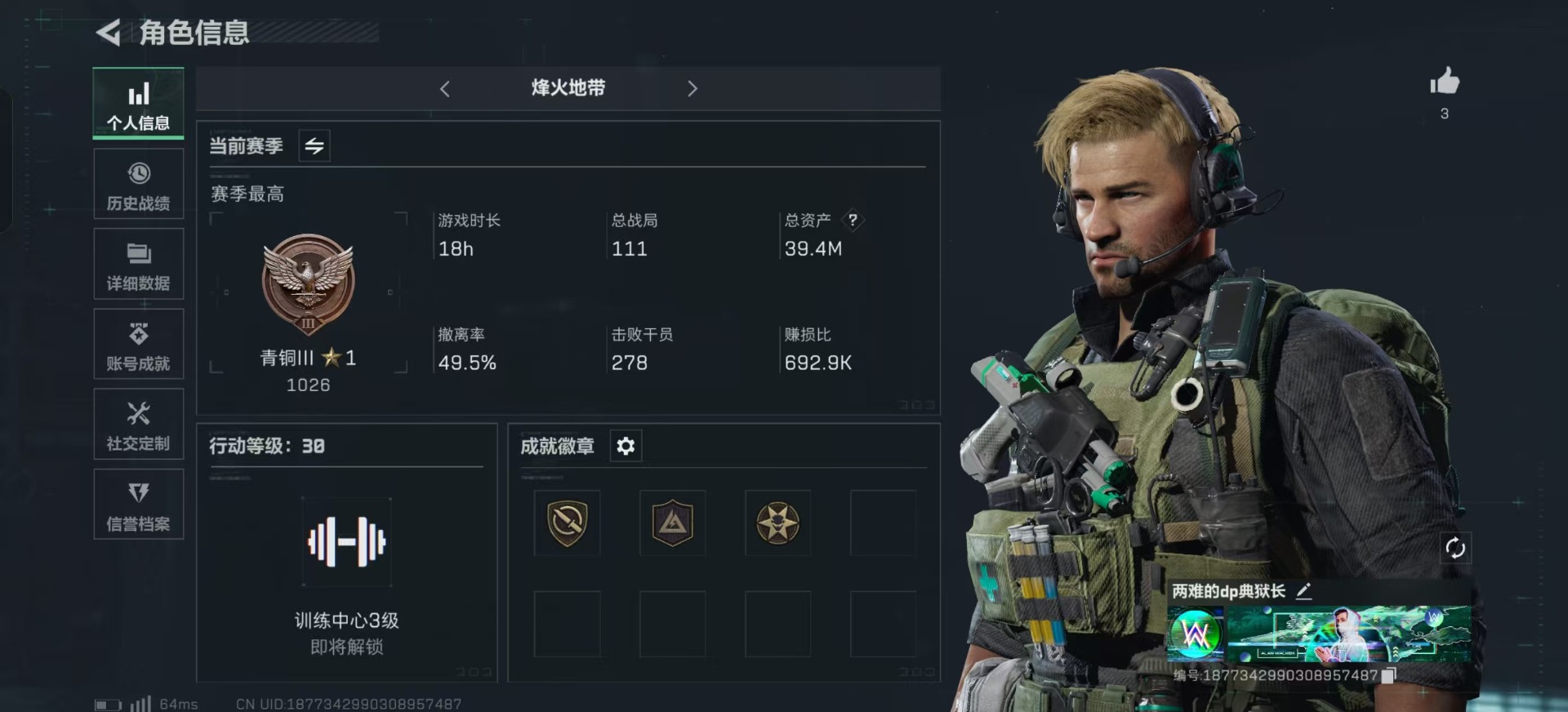
Task: Open the training center dumbbell icon
Action: (x=346, y=541)
